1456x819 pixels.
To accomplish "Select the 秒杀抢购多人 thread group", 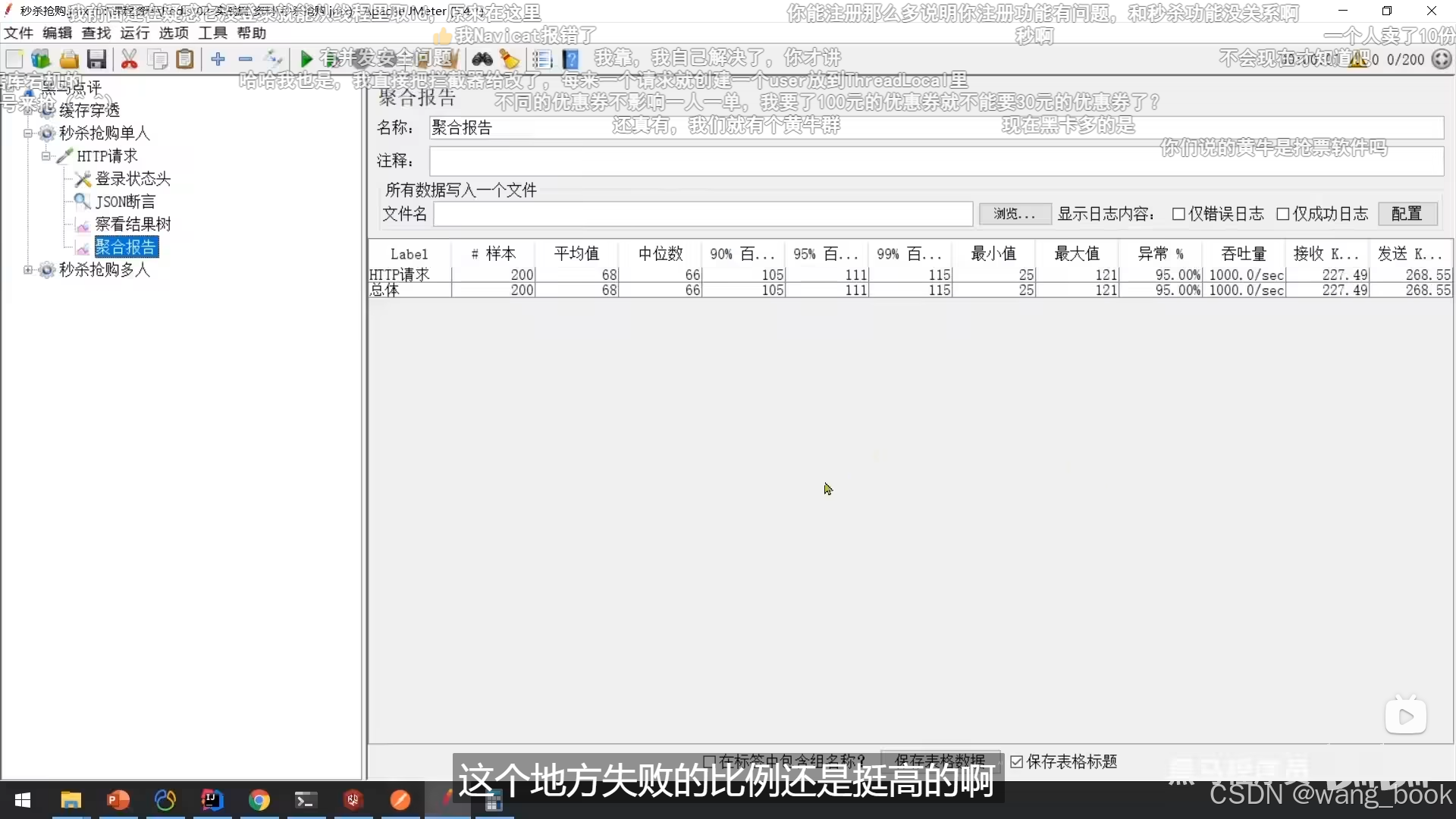I will (105, 270).
